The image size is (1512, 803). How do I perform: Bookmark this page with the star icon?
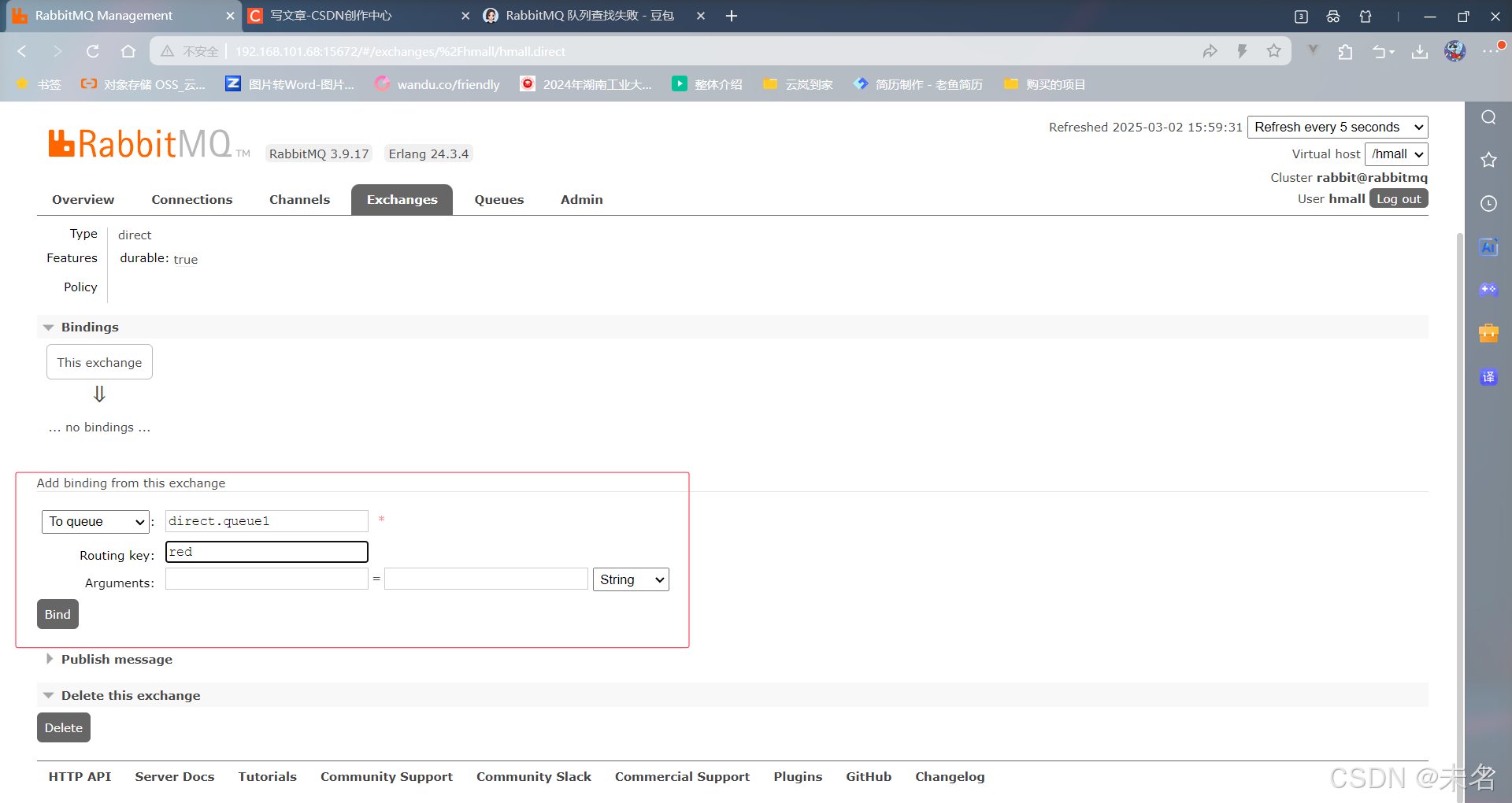click(x=1273, y=51)
